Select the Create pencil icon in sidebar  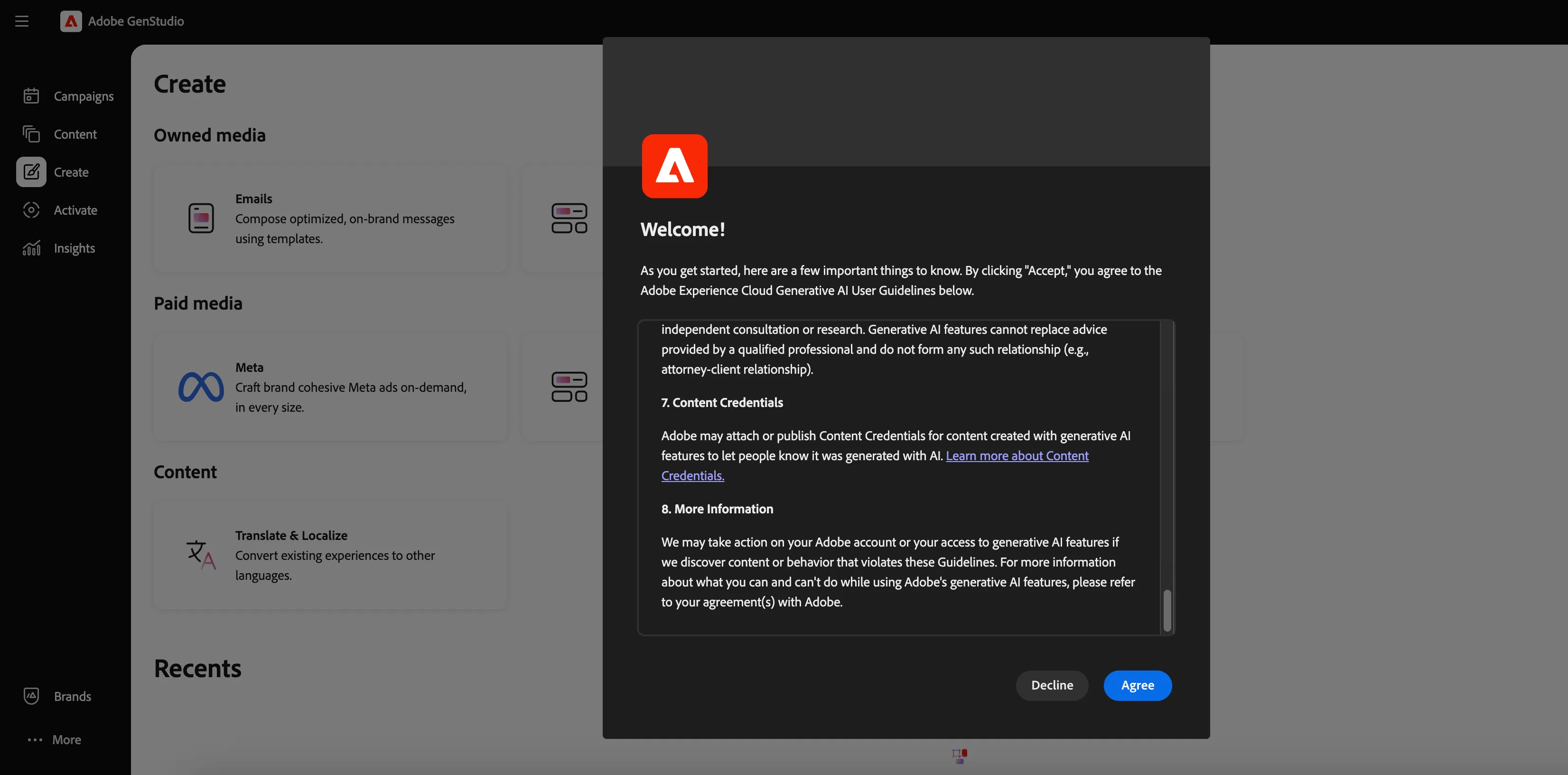31,172
